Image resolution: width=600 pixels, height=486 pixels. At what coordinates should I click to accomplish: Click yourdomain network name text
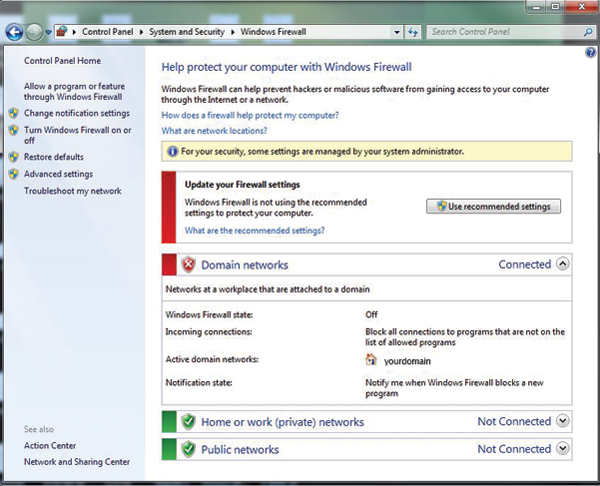[407, 361]
